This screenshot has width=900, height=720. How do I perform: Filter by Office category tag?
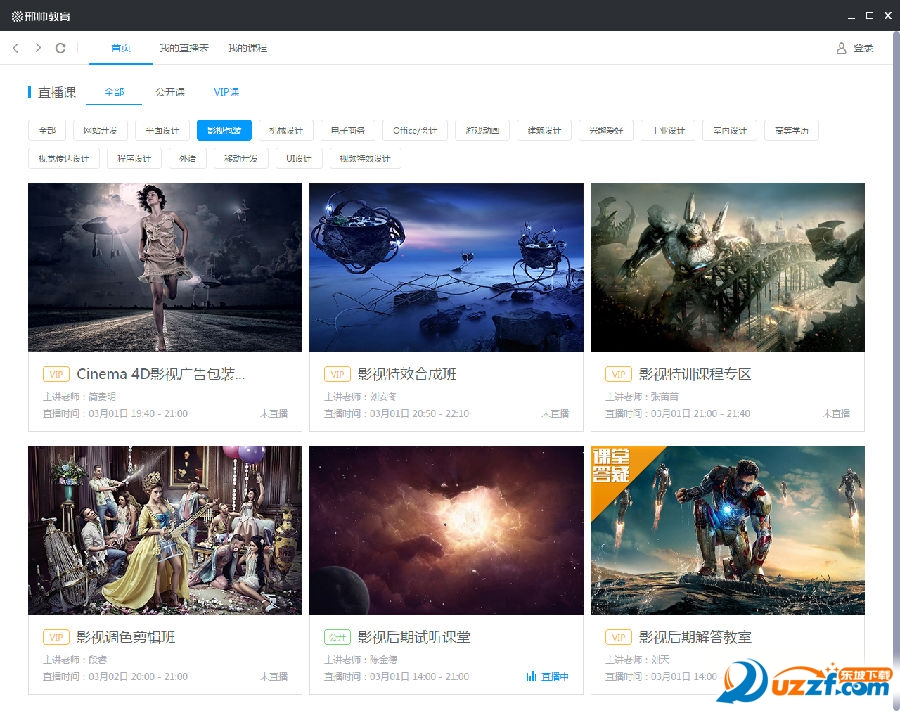[x=415, y=130]
